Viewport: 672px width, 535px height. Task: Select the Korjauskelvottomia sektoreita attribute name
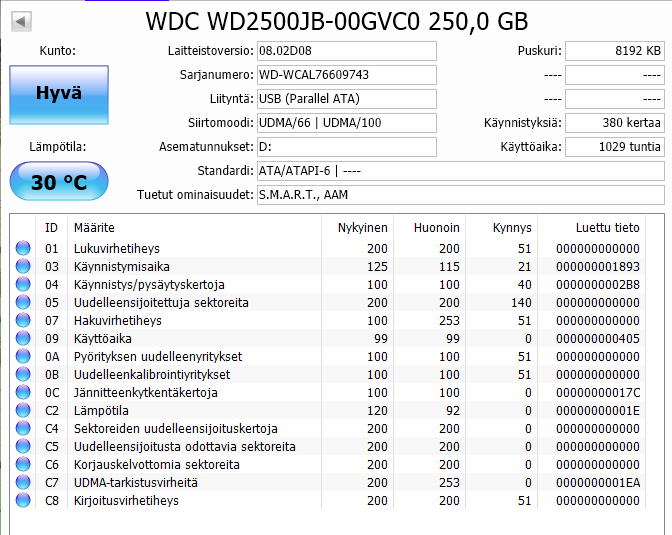(157, 465)
